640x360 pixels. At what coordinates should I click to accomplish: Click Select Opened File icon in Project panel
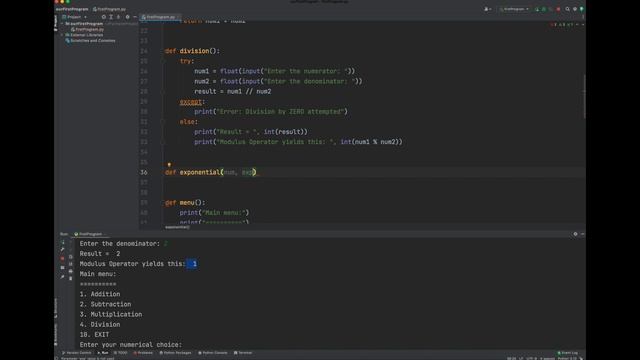pos(104,17)
